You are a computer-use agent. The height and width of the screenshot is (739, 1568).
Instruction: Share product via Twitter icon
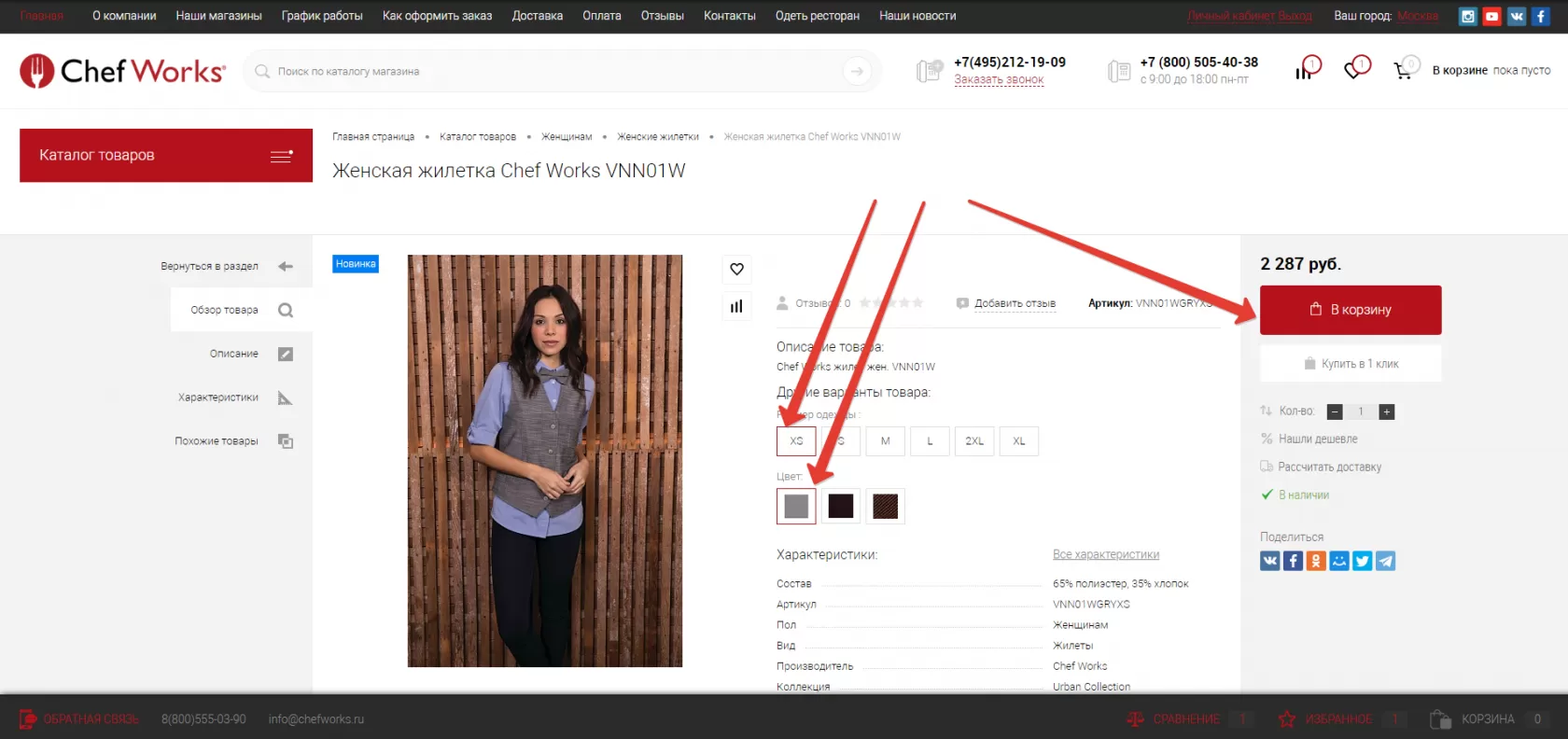point(1363,561)
